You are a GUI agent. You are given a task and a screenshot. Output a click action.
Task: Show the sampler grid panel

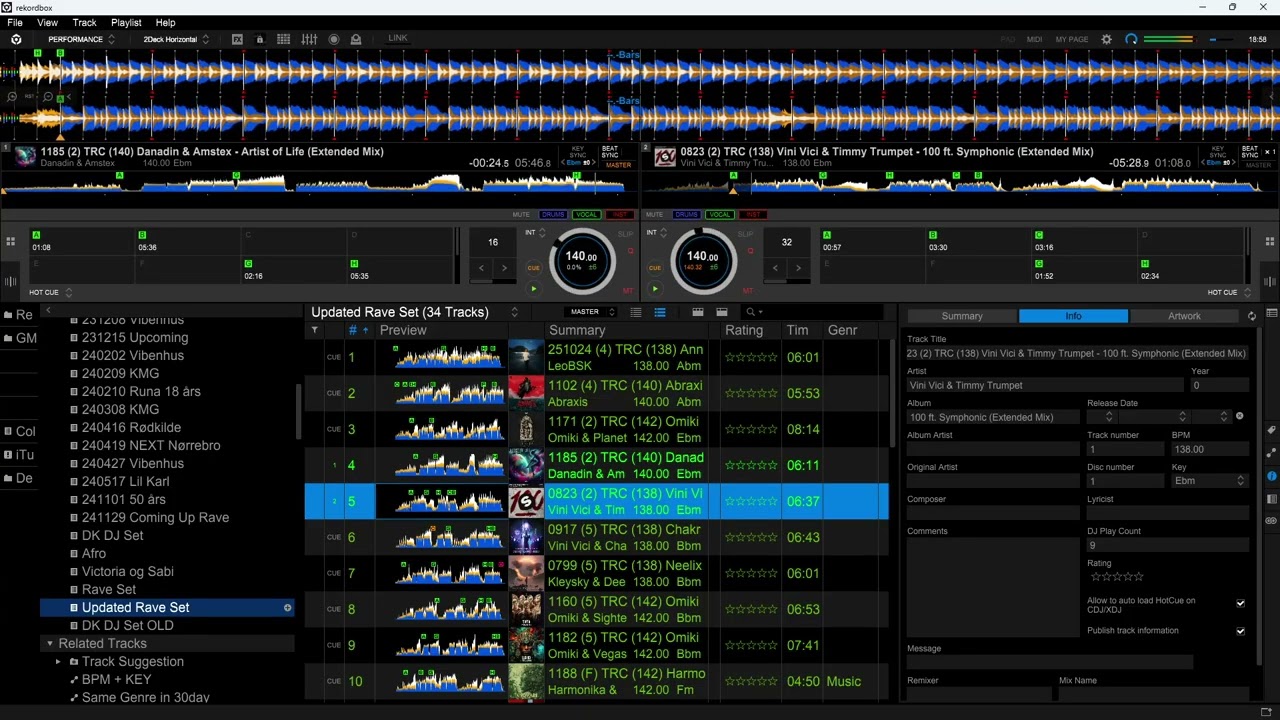click(x=284, y=39)
